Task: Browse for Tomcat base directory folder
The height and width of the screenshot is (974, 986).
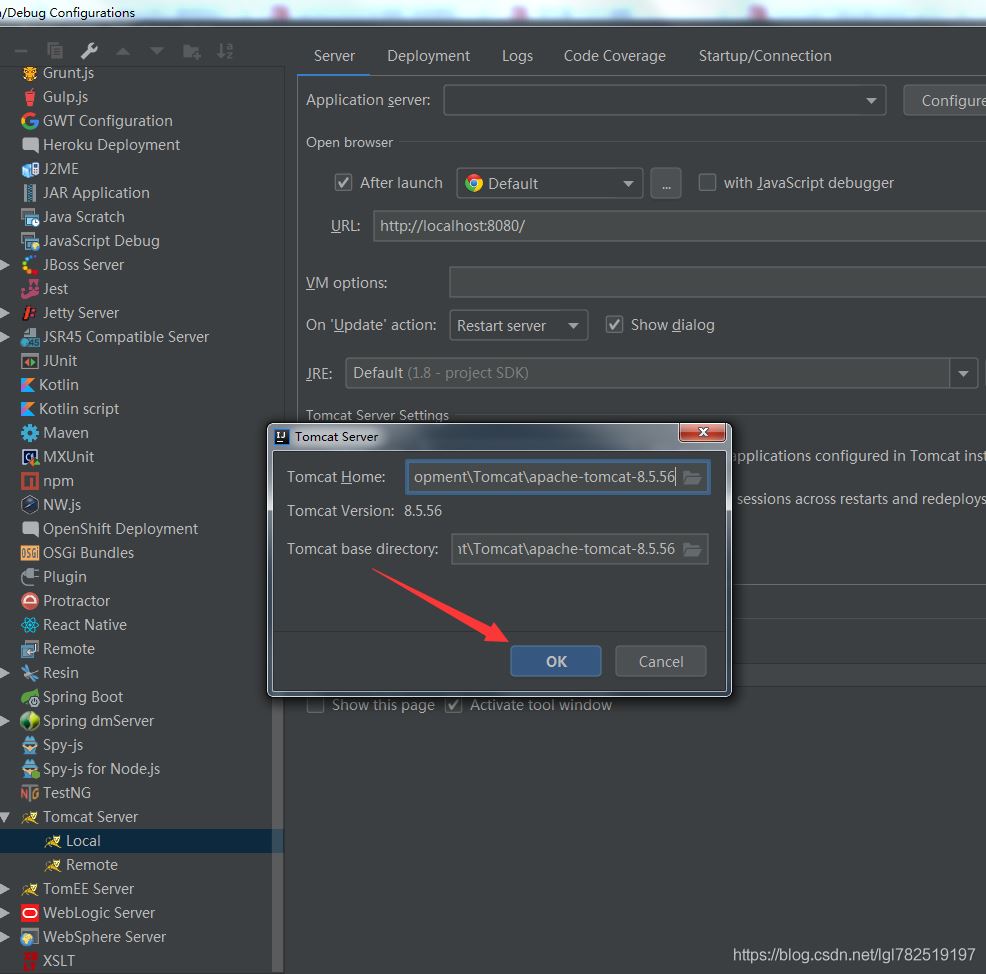Action: (x=692, y=550)
